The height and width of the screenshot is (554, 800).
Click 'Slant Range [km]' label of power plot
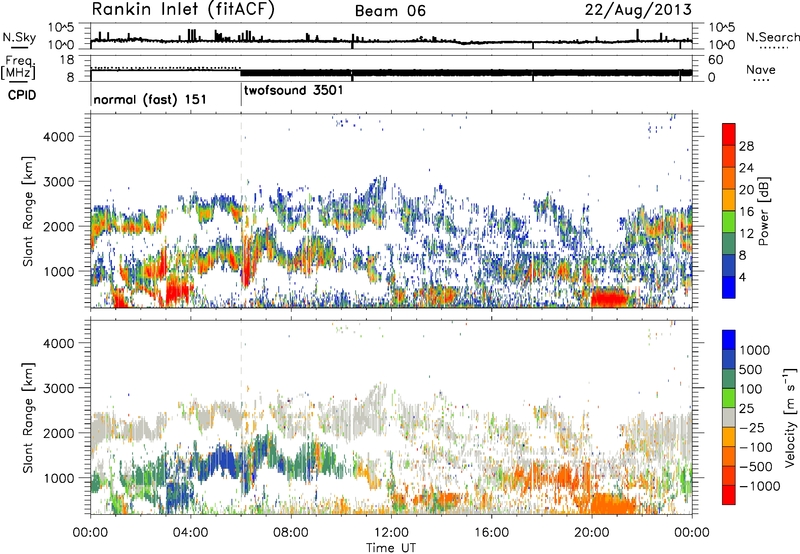[x=28, y=211]
